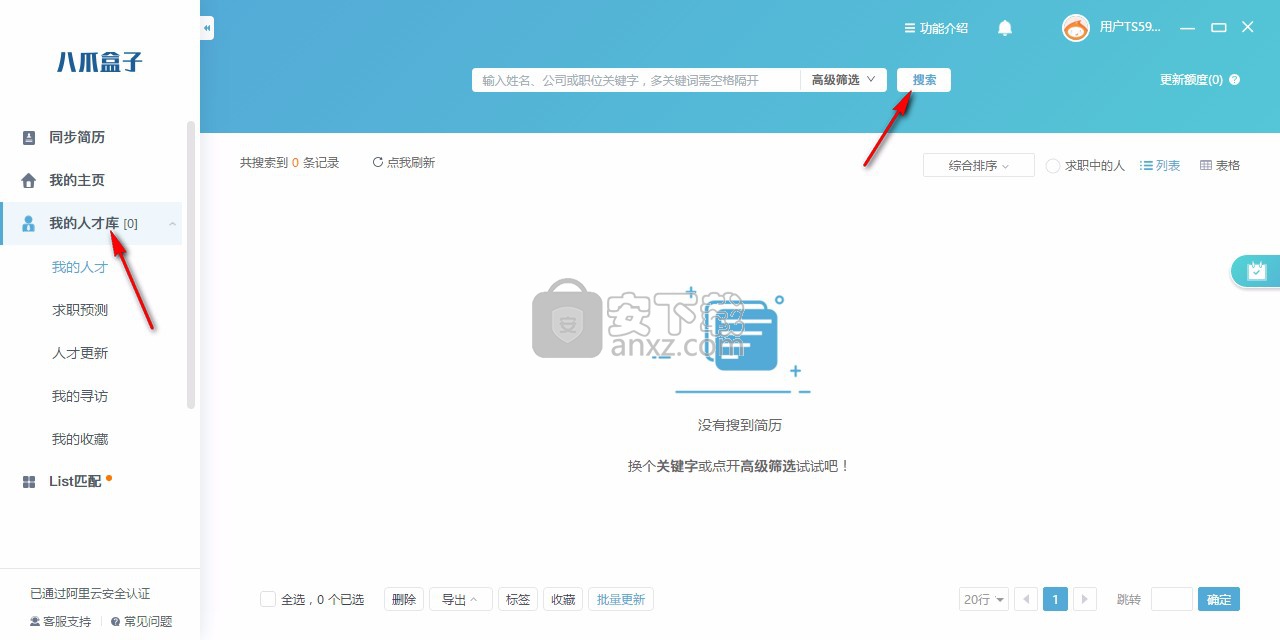Click the sidebar vertical scrollbar
1280x640 pixels.
point(190,264)
